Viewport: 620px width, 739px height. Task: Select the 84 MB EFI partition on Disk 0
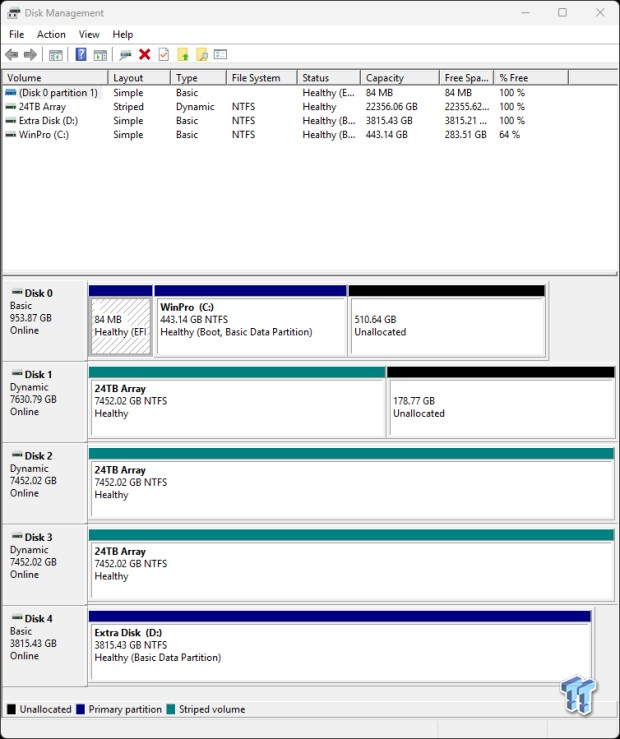click(121, 321)
